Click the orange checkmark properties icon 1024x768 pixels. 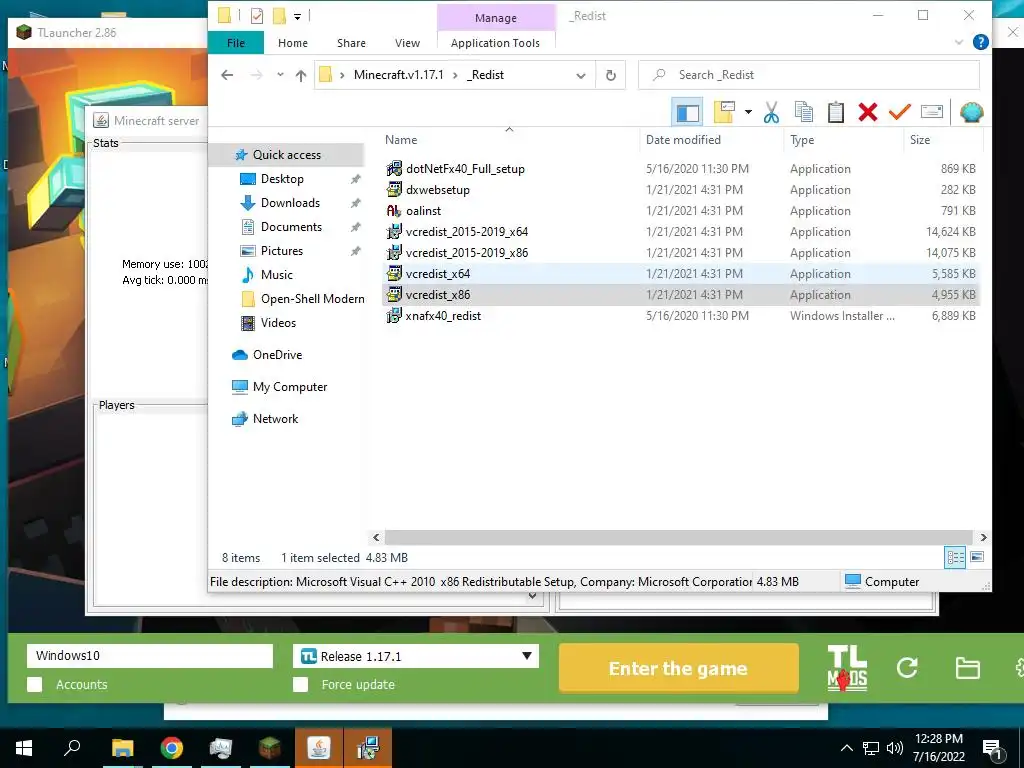click(899, 112)
